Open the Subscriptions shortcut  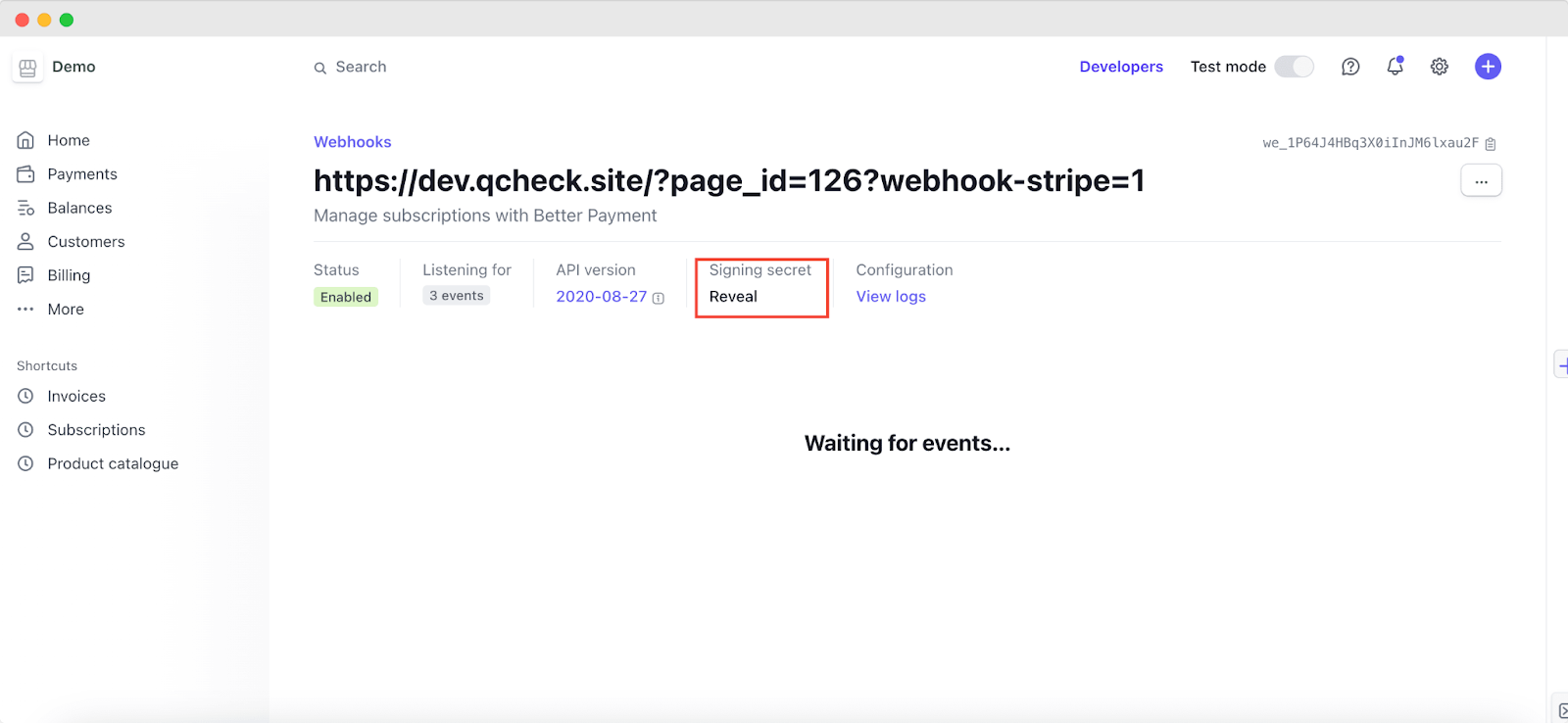click(96, 429)
